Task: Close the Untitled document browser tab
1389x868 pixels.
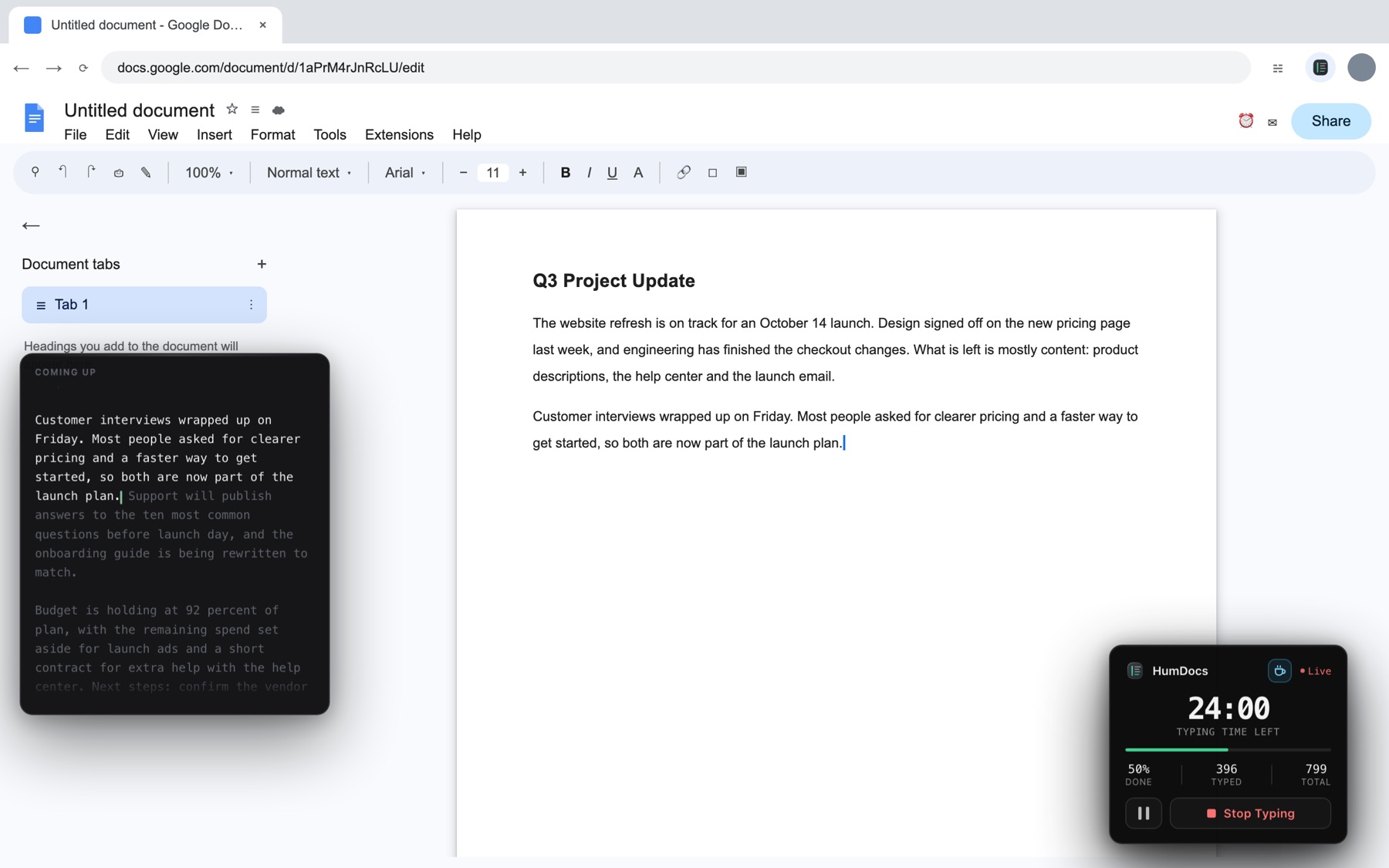Action: (x=262, y=25)
